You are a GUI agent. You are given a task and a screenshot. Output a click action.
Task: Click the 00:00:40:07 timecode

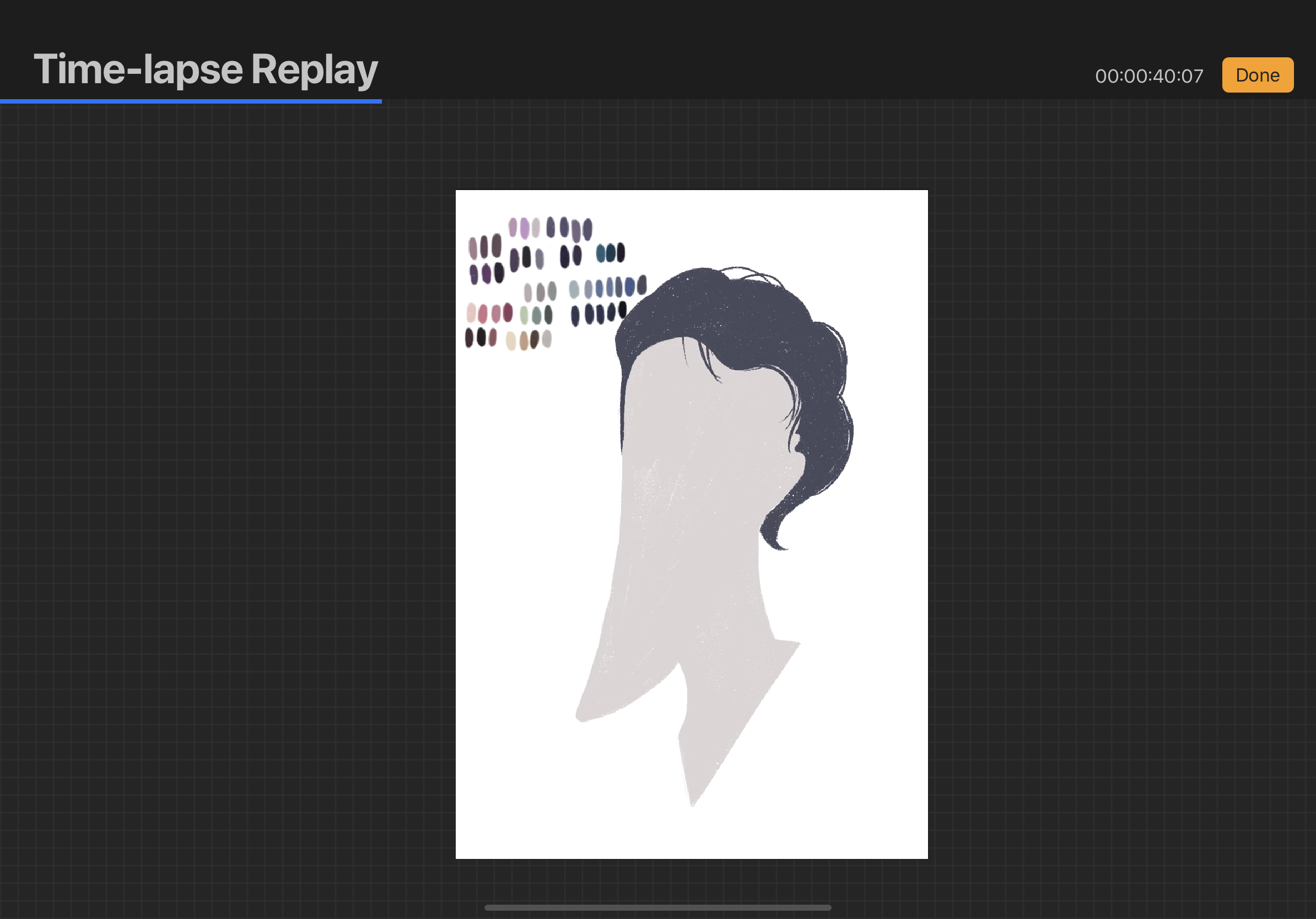[x=1148, y=76]
